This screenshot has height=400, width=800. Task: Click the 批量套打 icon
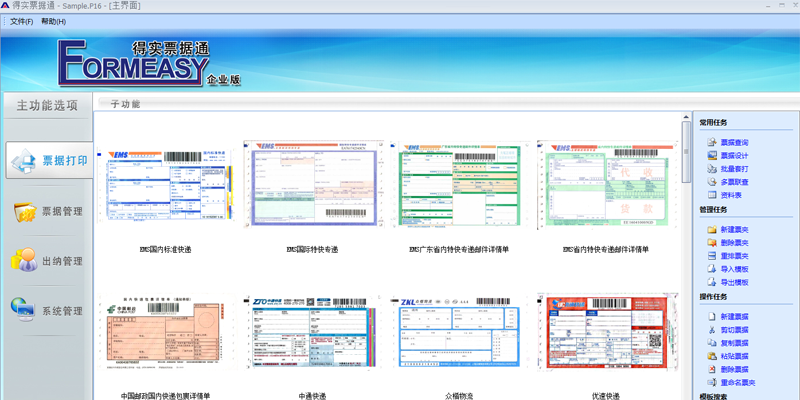pyautogui.click(x=712, y=169)
